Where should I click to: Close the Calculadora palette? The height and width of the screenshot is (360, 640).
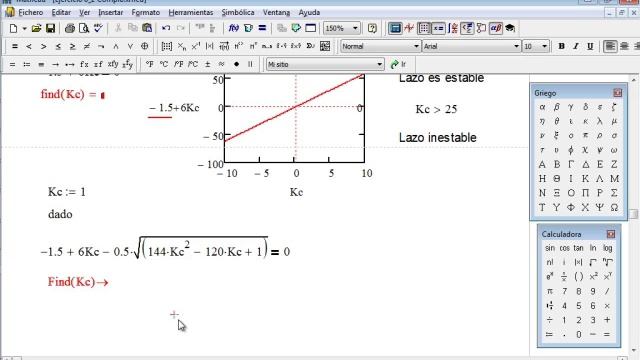[x=611, y=234]
